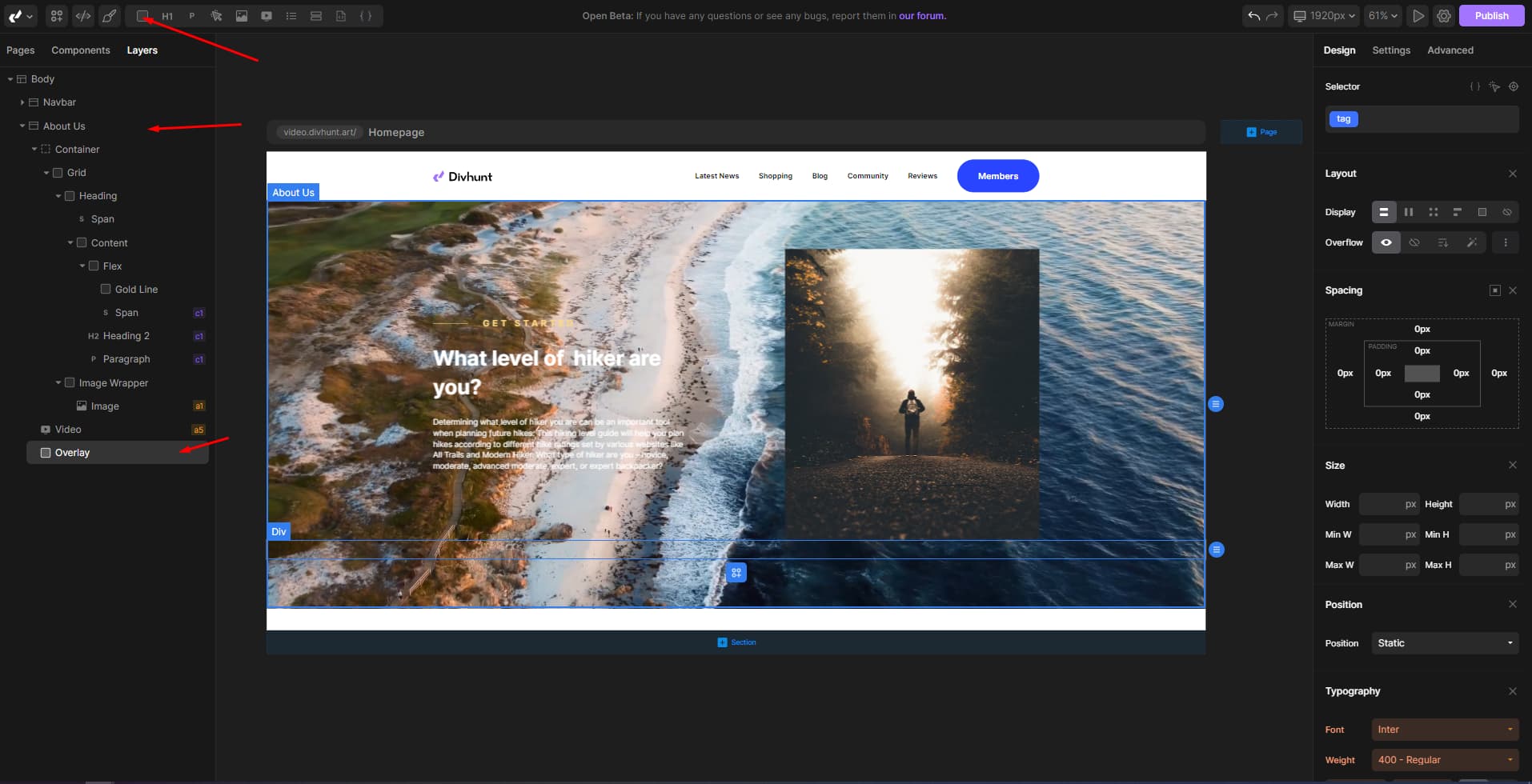
Task: Insert a video element from toolbar
Action: point(266,15)
